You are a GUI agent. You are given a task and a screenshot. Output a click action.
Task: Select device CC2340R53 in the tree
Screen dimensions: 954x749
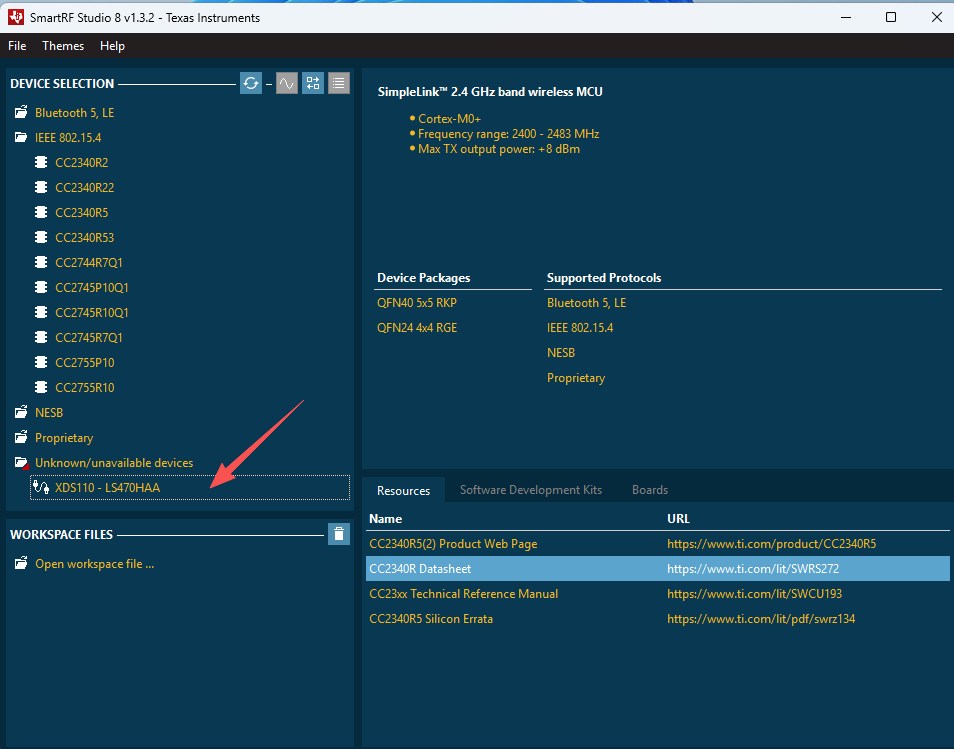pyautogui.click(x=85, y=237)
